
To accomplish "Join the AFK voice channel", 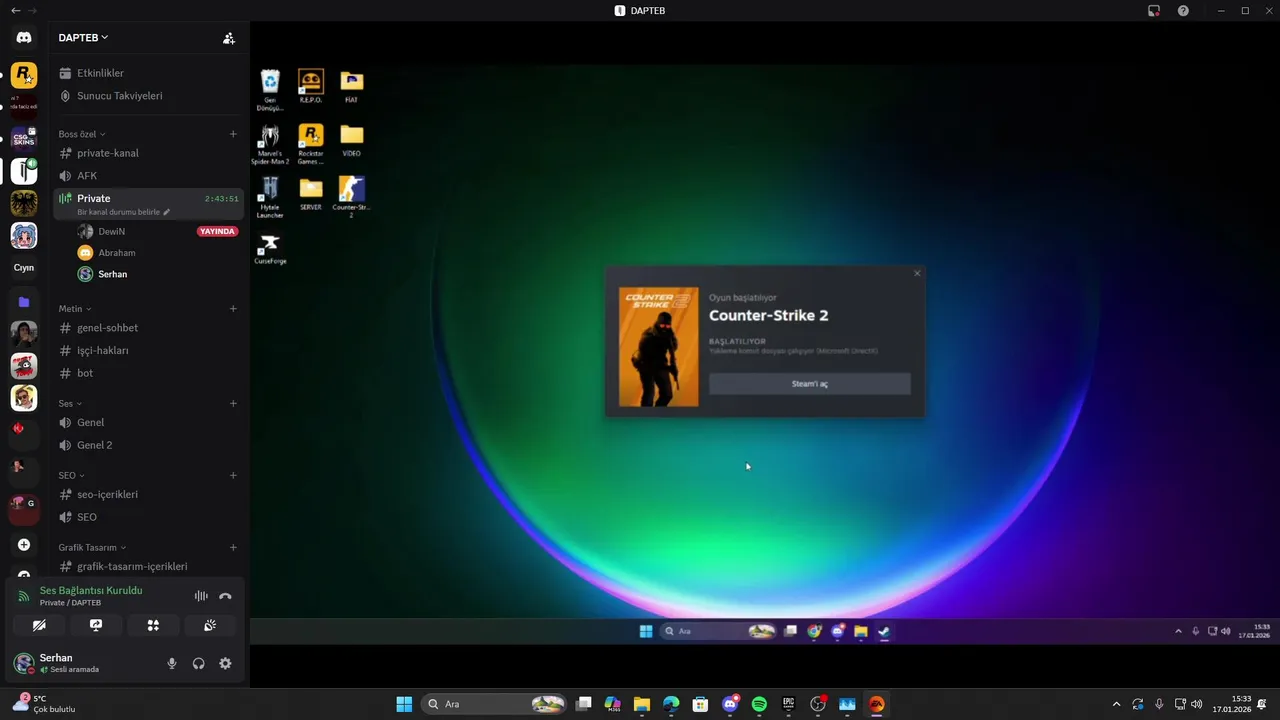I will [148, 176].
